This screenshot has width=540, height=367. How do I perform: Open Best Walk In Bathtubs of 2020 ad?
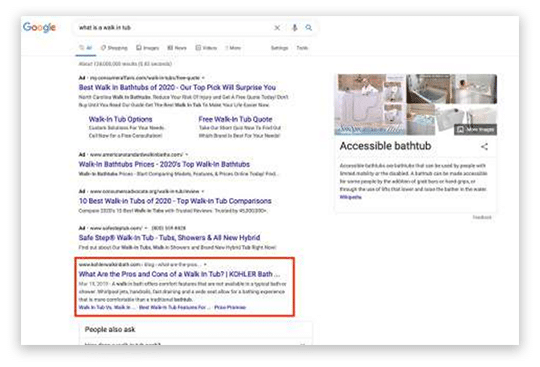coord(177,87)
